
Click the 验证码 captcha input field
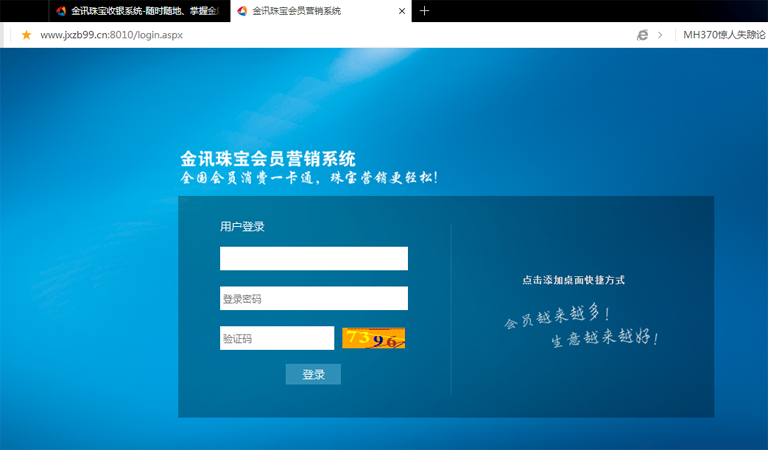coord(276,338)
